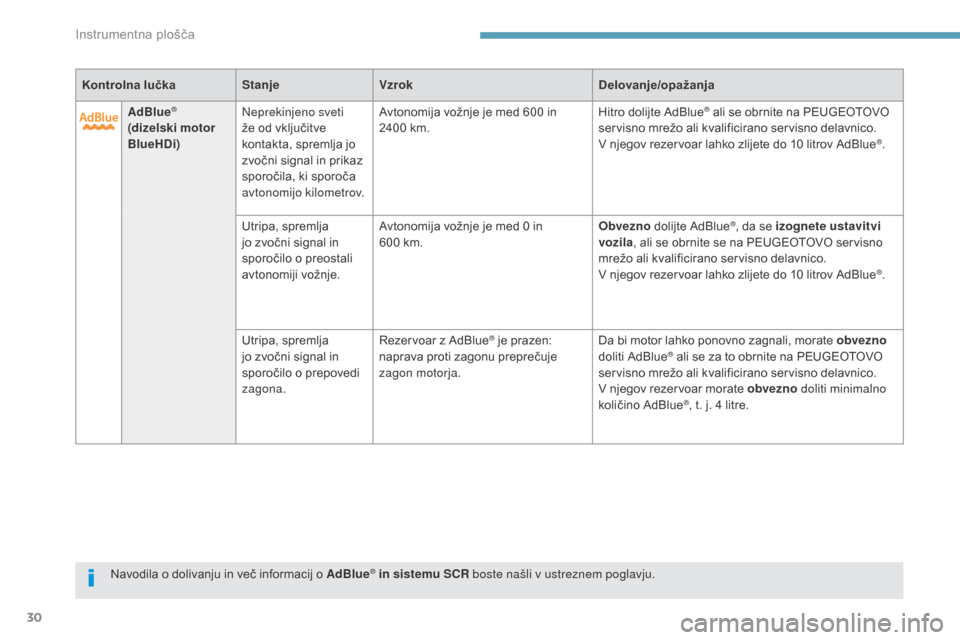
Task: Click the status cell mentioning 'preostali avtonomiji vožnje'
Action: tap(304, 273)
